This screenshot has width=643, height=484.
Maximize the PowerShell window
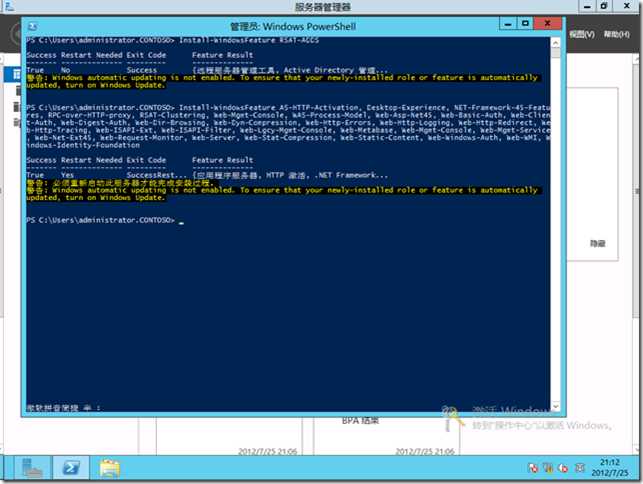pos(525,24)
